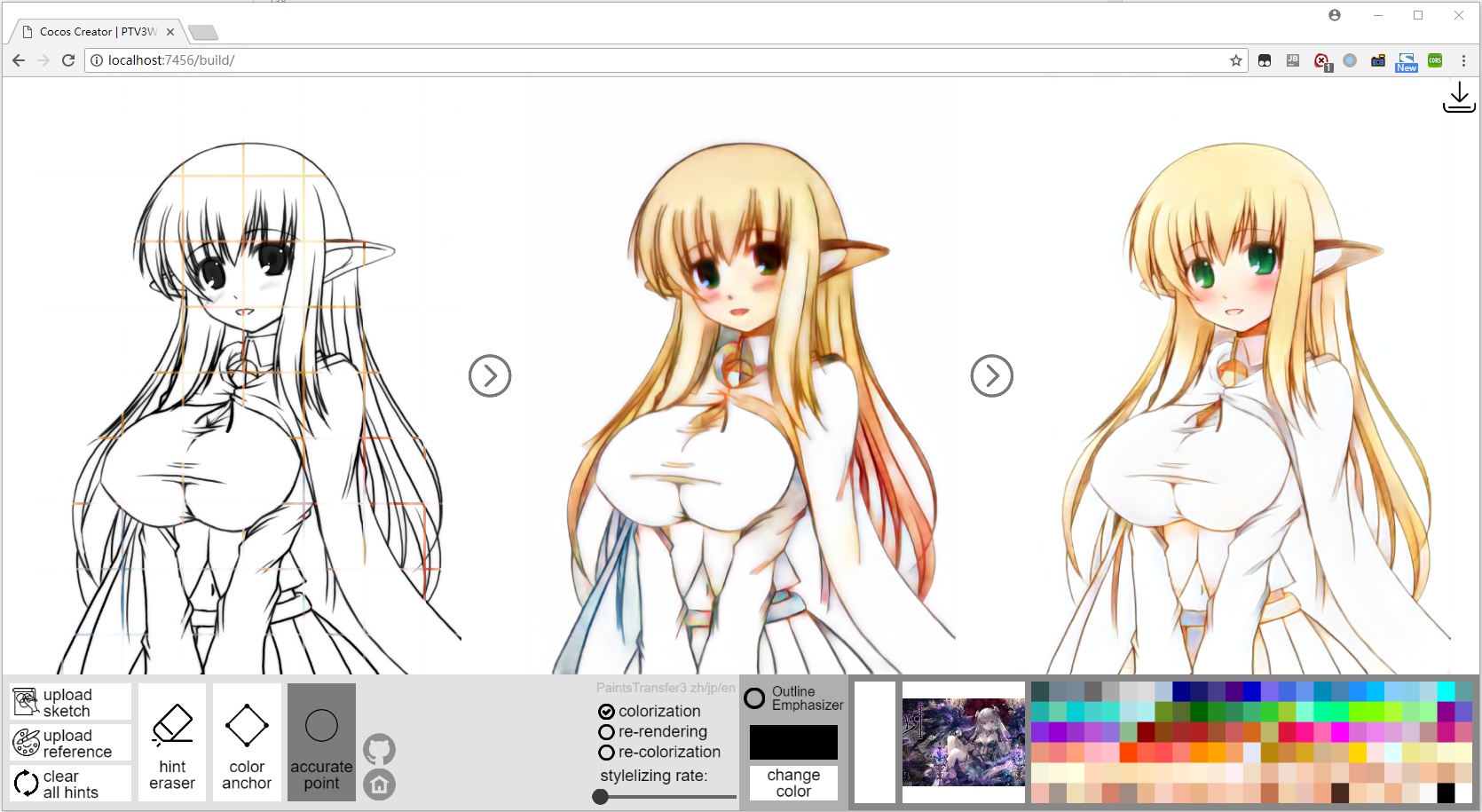Open the Chrome three-dot menu
Image resolution: width=1482 pixels, height=812 pixels.
pyautogui.click(x=1463, y=60)
